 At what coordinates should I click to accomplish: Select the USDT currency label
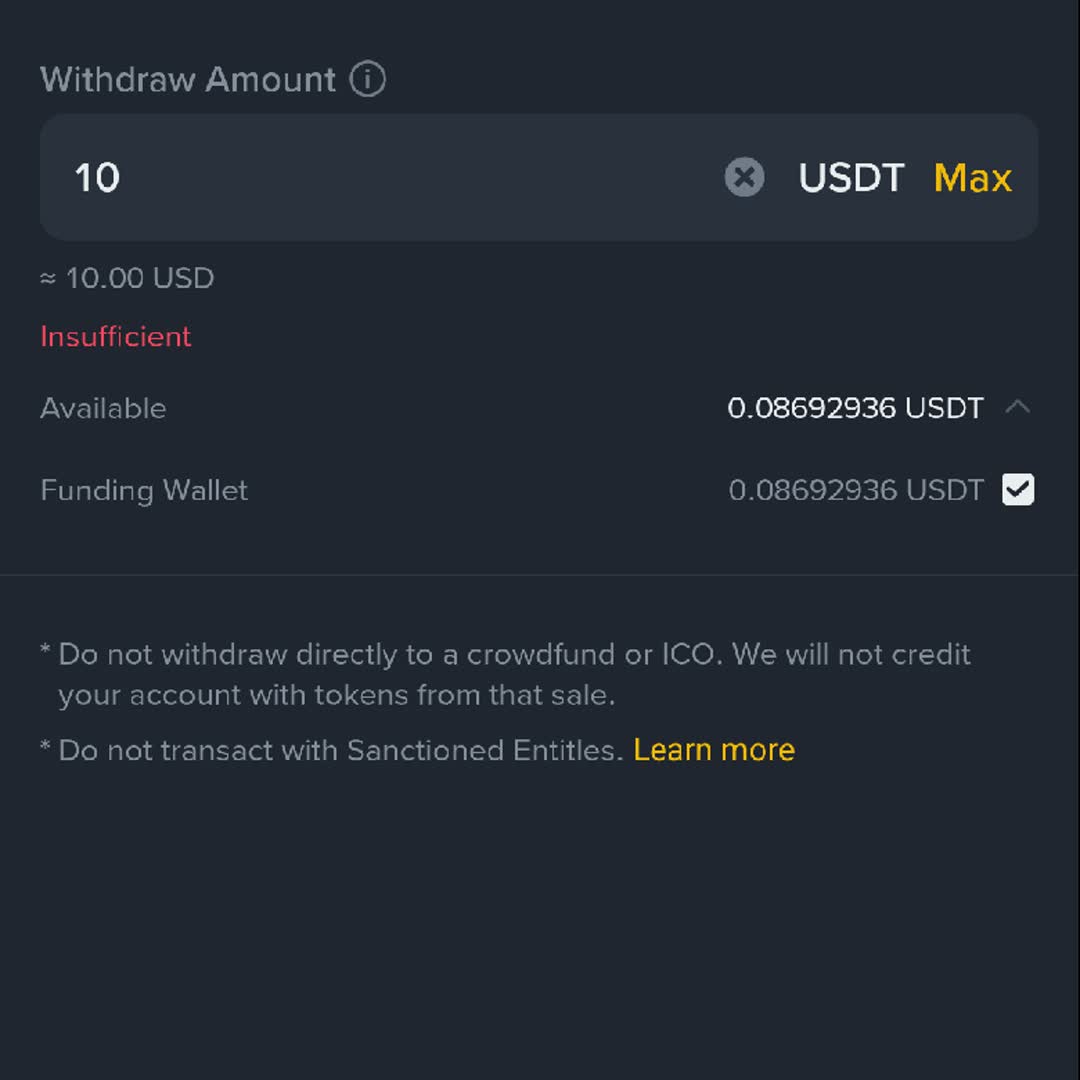(851, 178)
